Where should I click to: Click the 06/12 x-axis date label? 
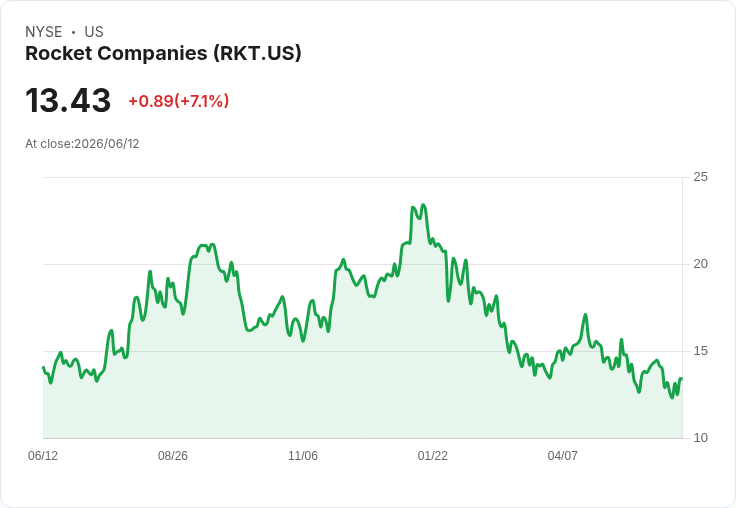pyautogui.click(x=43, y=455)
